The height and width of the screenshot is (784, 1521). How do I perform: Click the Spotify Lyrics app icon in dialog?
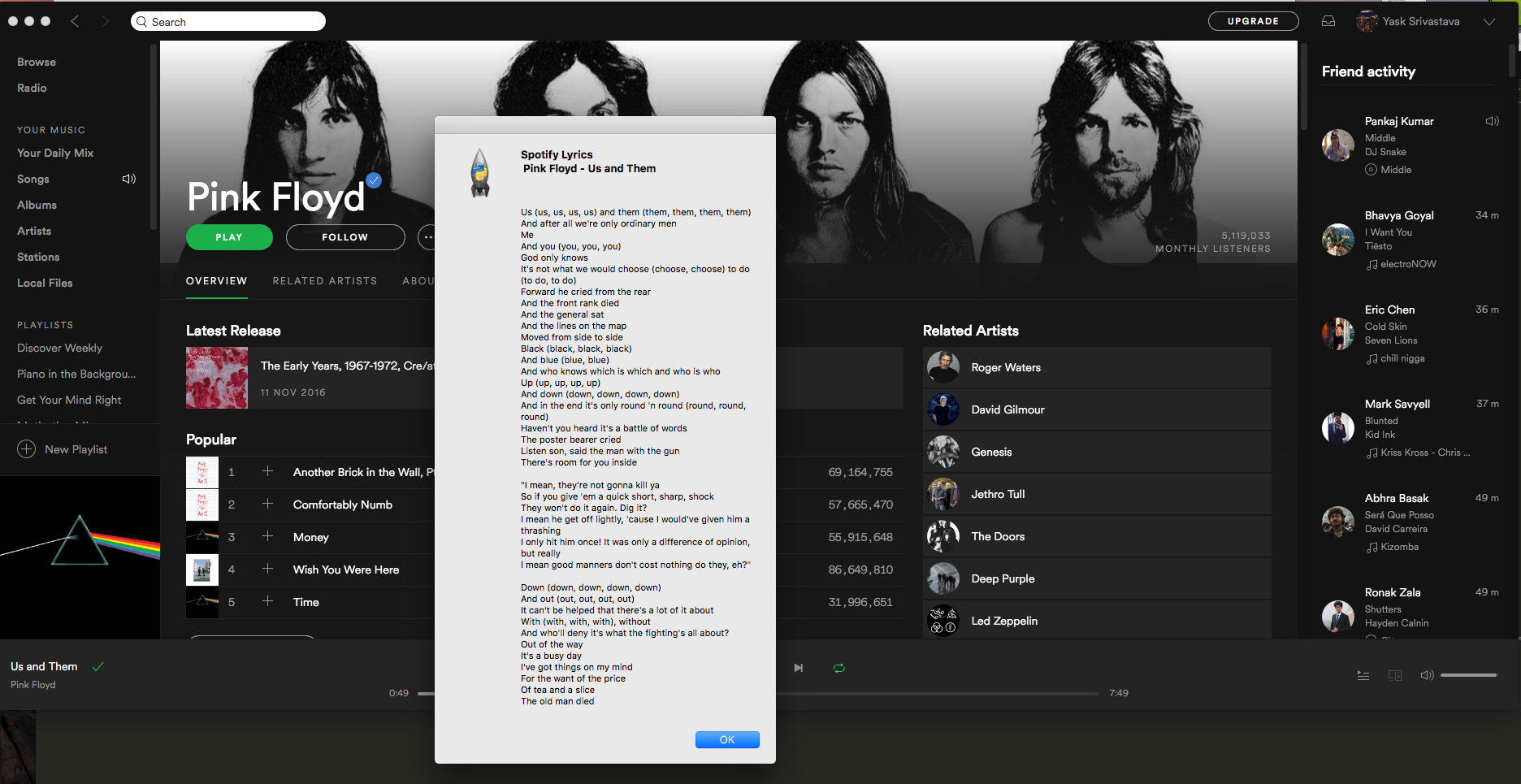coord(480,173)
